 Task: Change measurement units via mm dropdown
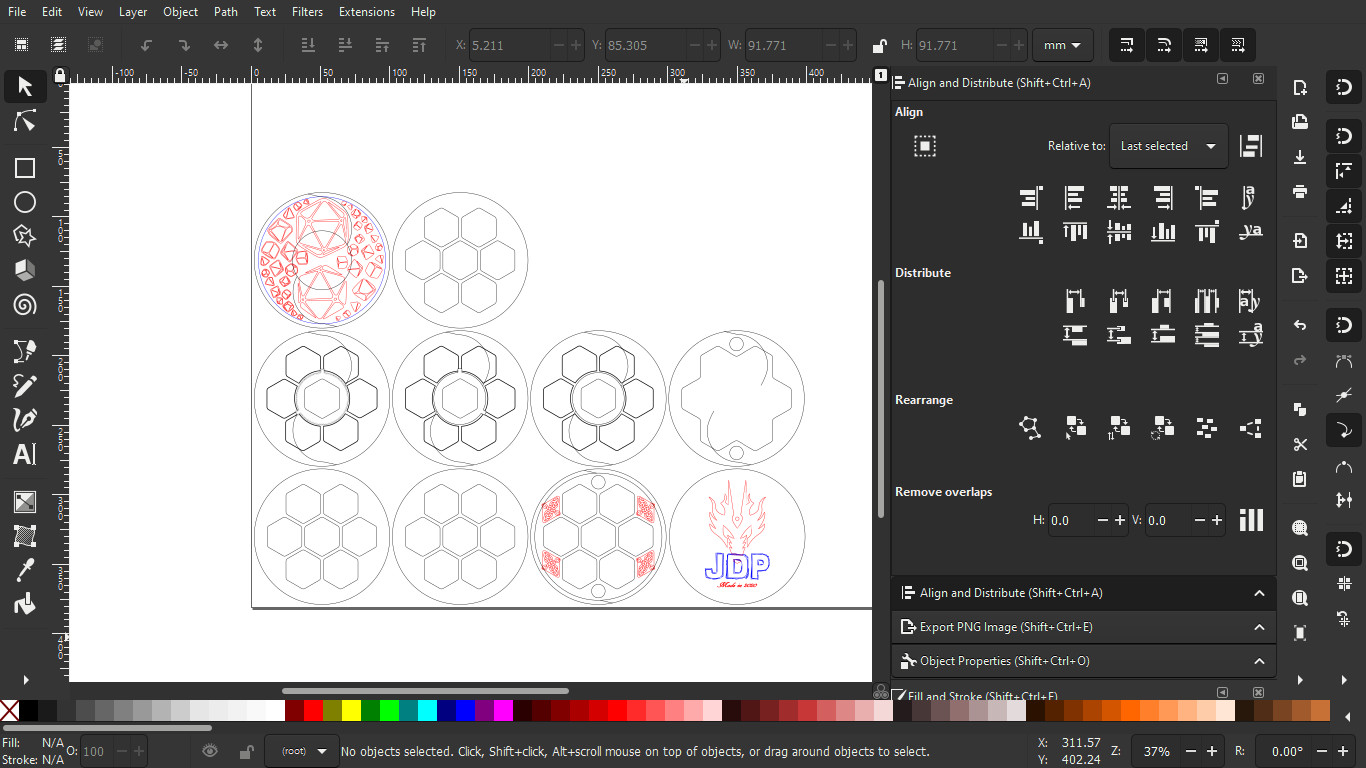point(1063,45)
